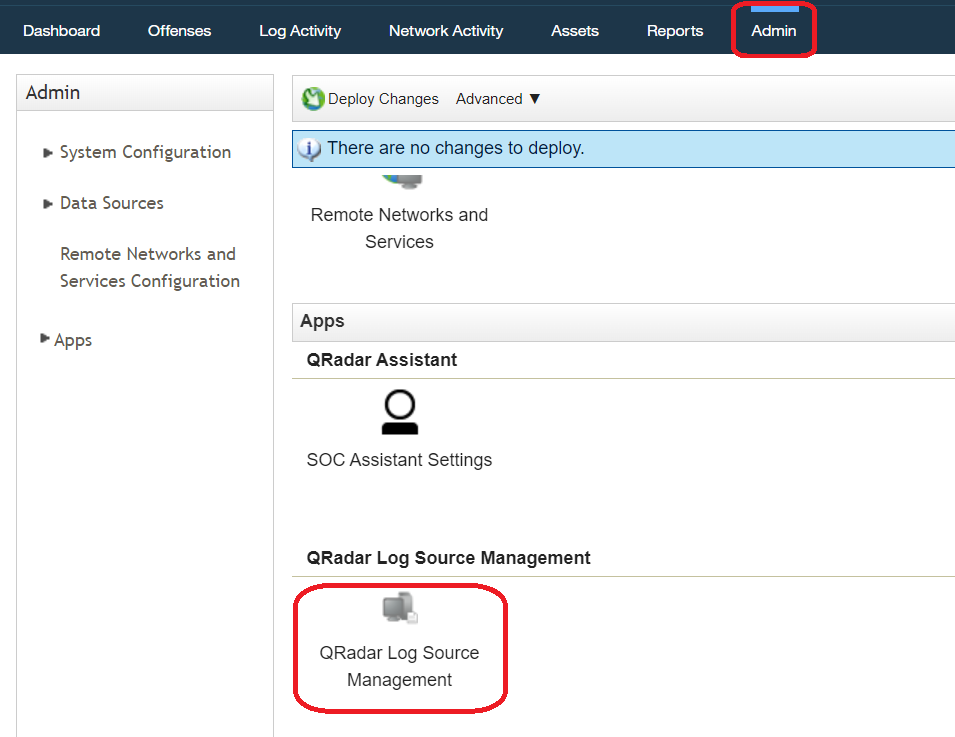Open the Log Activity tab

click(x=300, y=31)
